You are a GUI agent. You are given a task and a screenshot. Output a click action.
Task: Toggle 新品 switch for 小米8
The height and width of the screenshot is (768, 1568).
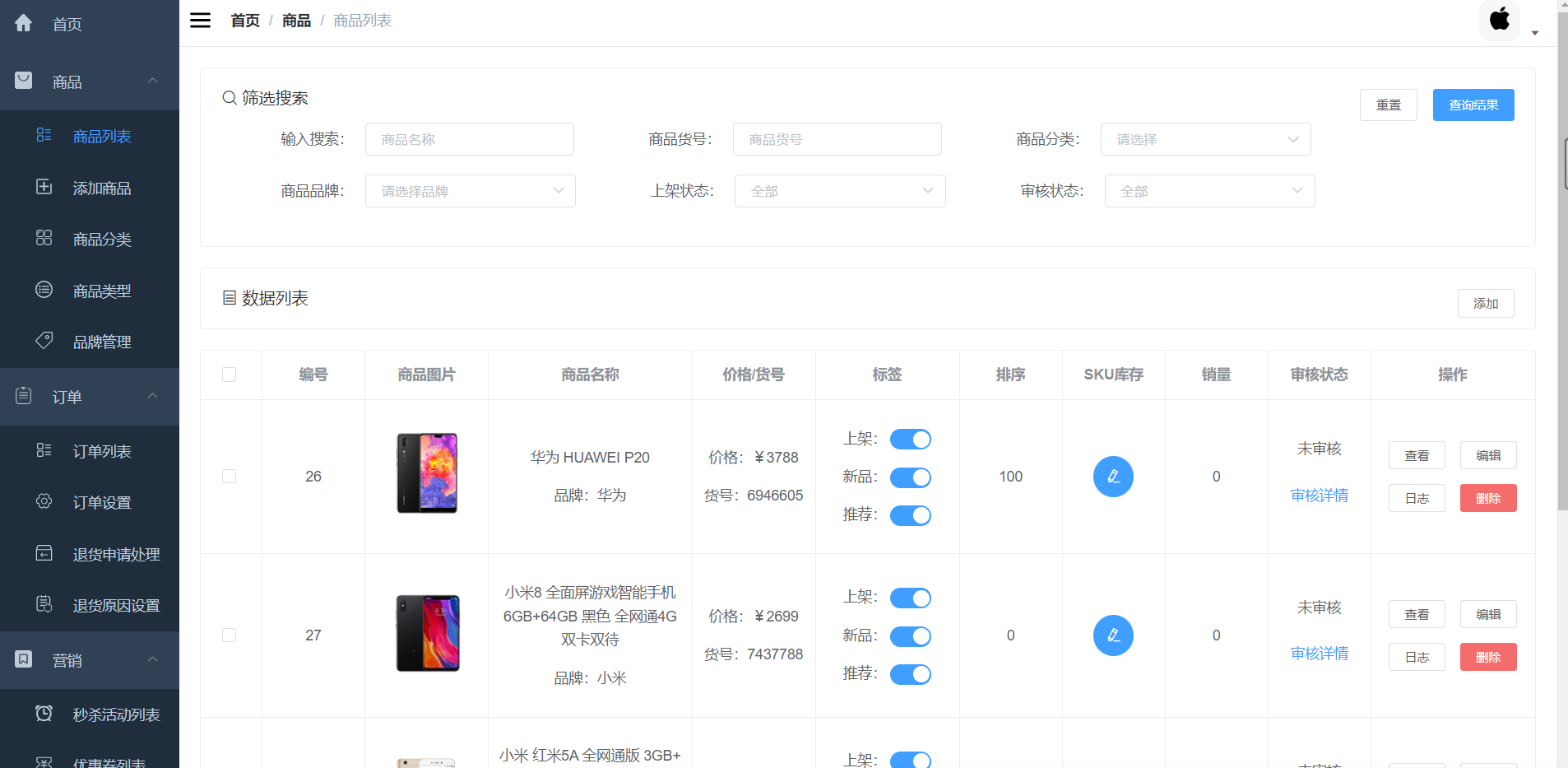coord(911,636)
